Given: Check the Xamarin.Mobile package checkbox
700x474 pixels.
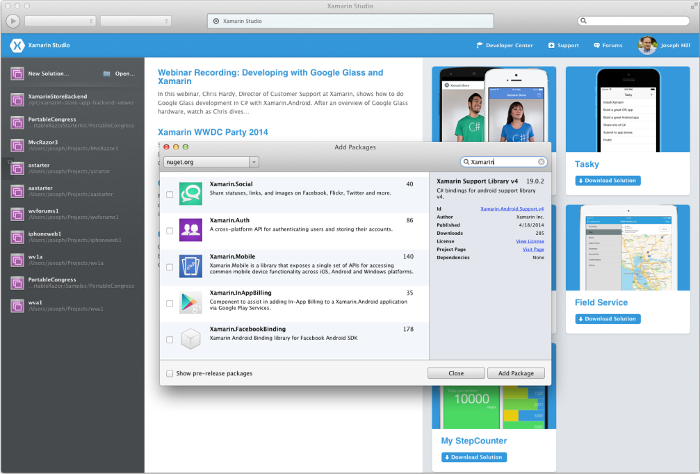Looking at the screenshot, I should (x=170, y=267).
